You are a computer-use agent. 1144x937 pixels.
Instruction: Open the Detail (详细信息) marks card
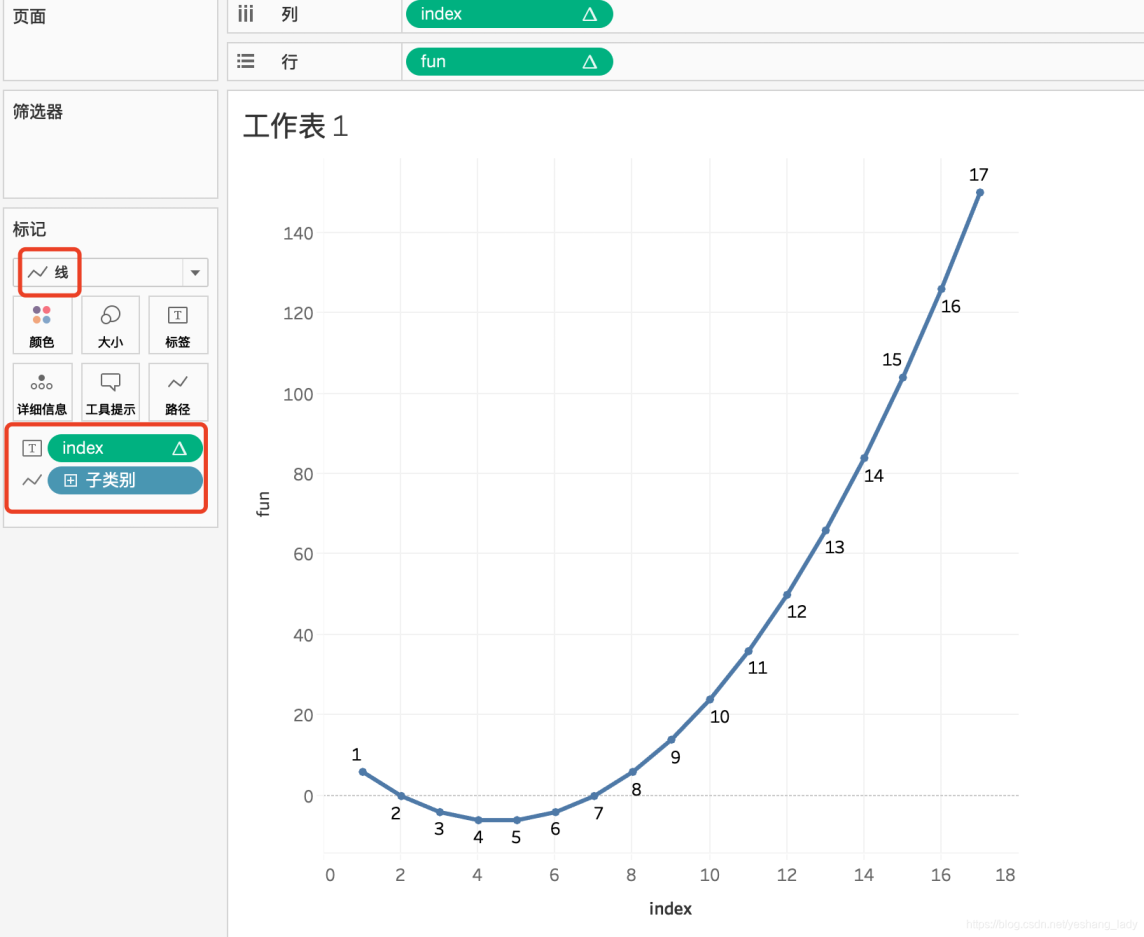(x=42, y=393)
